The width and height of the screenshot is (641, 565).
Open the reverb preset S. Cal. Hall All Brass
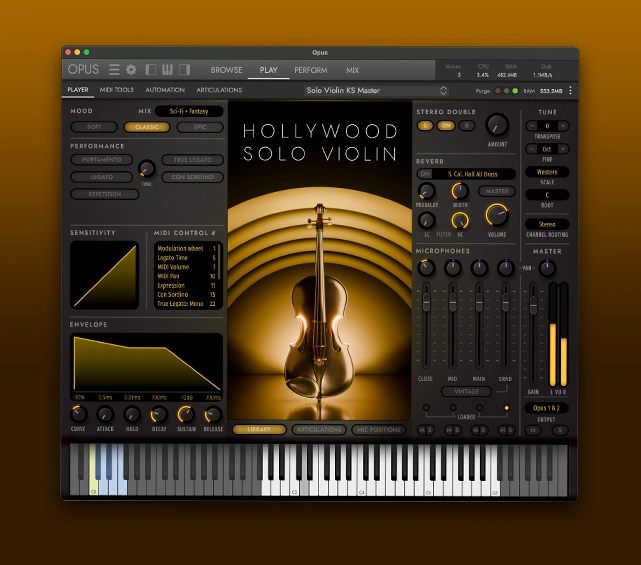pyautogui.click(x=473, y=174)
